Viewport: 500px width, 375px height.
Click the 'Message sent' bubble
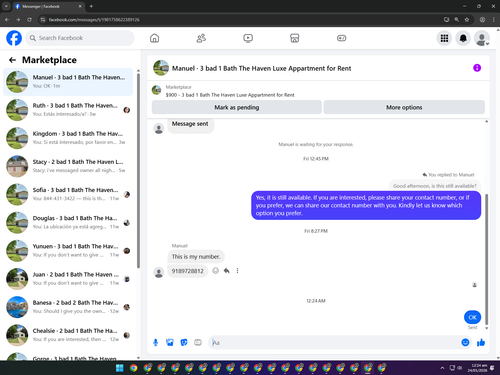point(190,125)
